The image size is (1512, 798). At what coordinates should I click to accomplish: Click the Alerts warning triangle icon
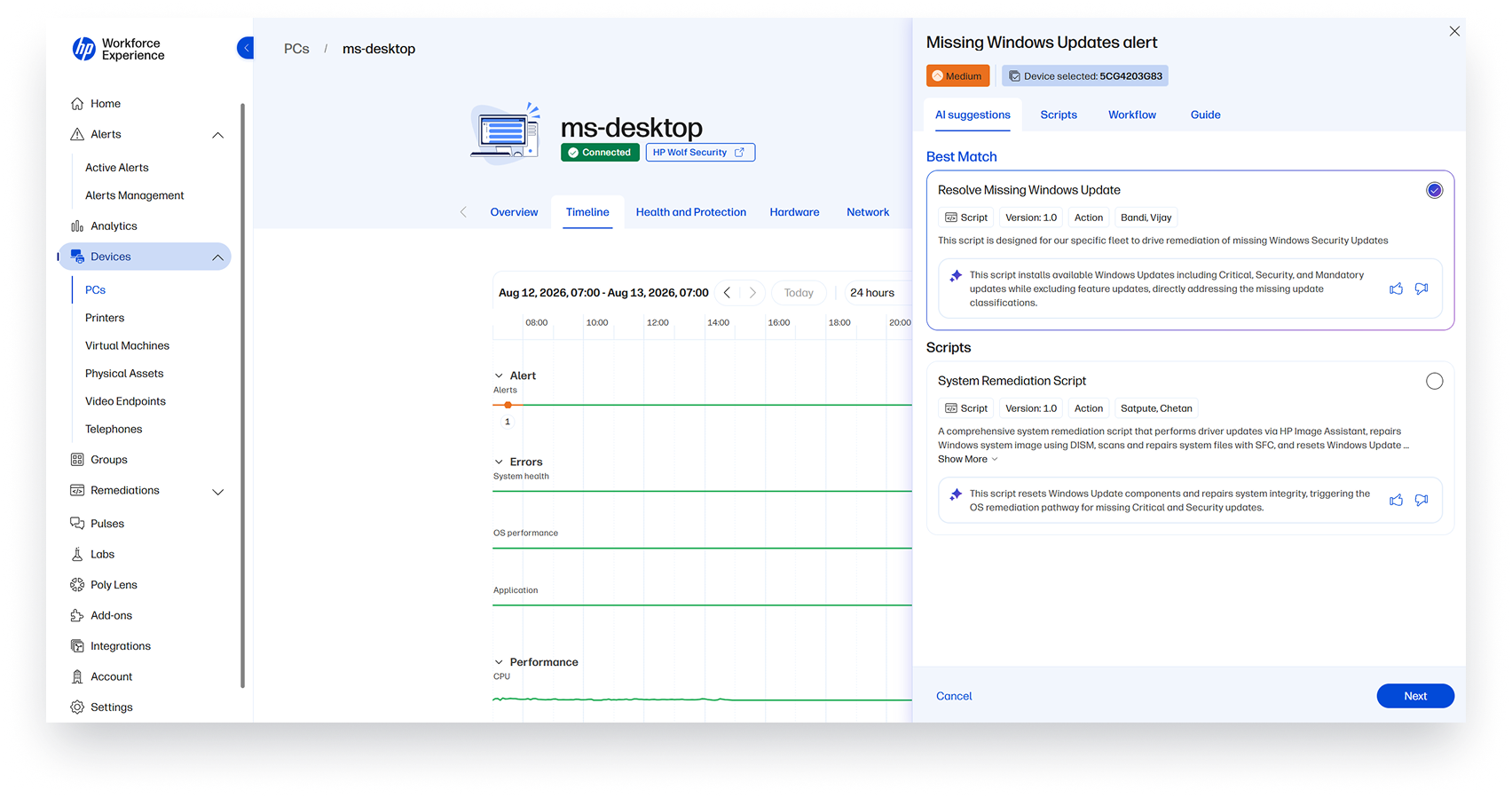pos(77,135)
